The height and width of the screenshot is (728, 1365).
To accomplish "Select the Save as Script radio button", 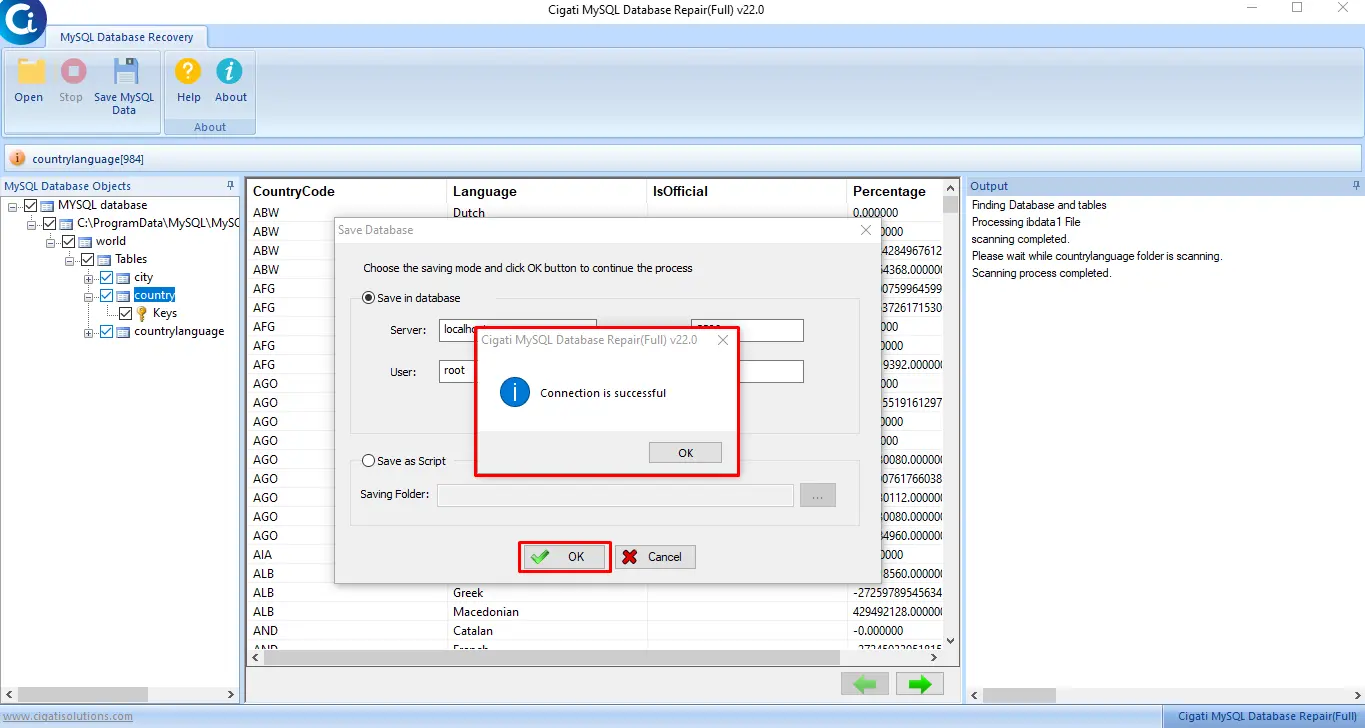I will tap(368, 461).
